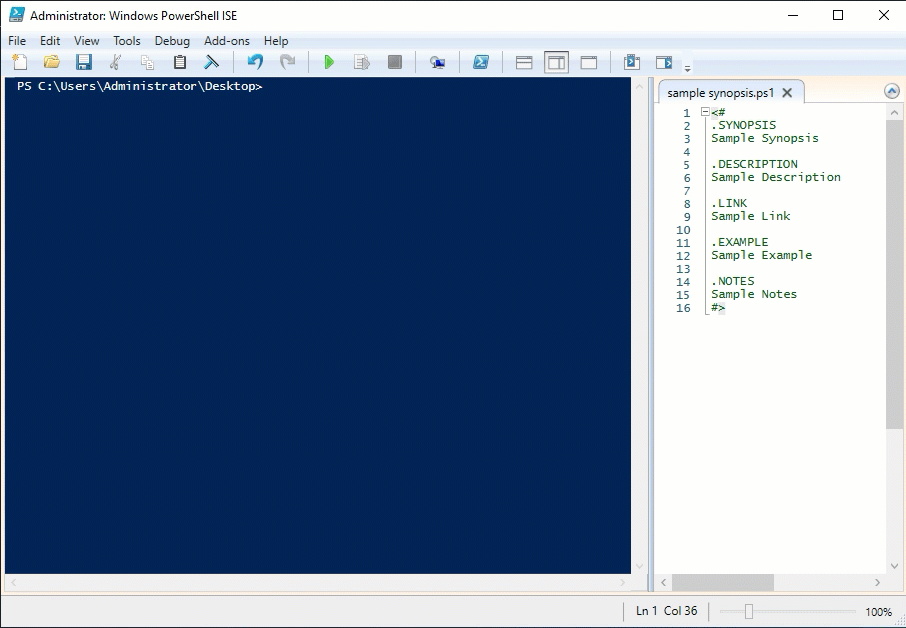
Task: Click the Cut scissors icon
Action: tap(116, 62)
